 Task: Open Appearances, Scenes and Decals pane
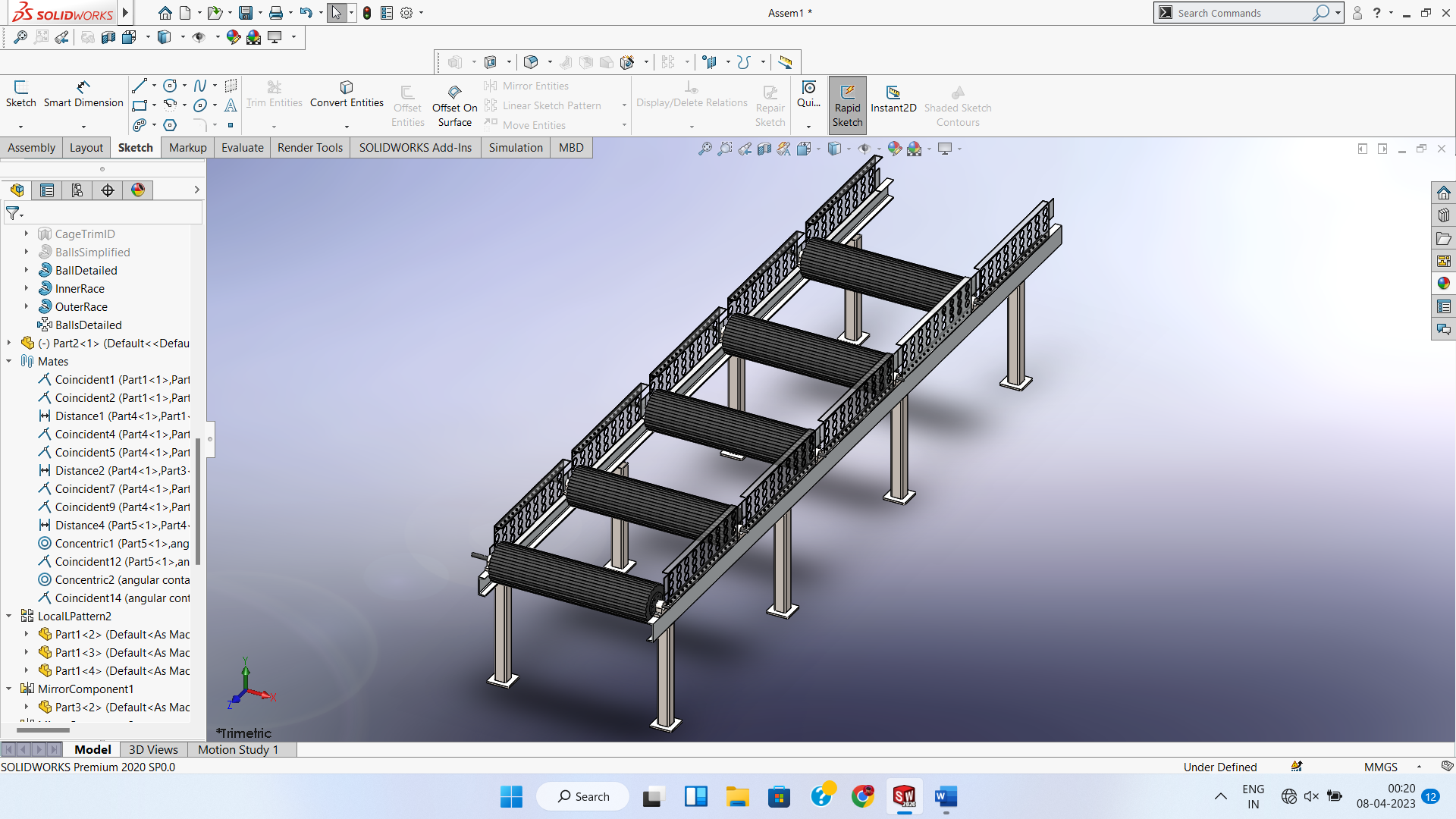[1443, 284]
